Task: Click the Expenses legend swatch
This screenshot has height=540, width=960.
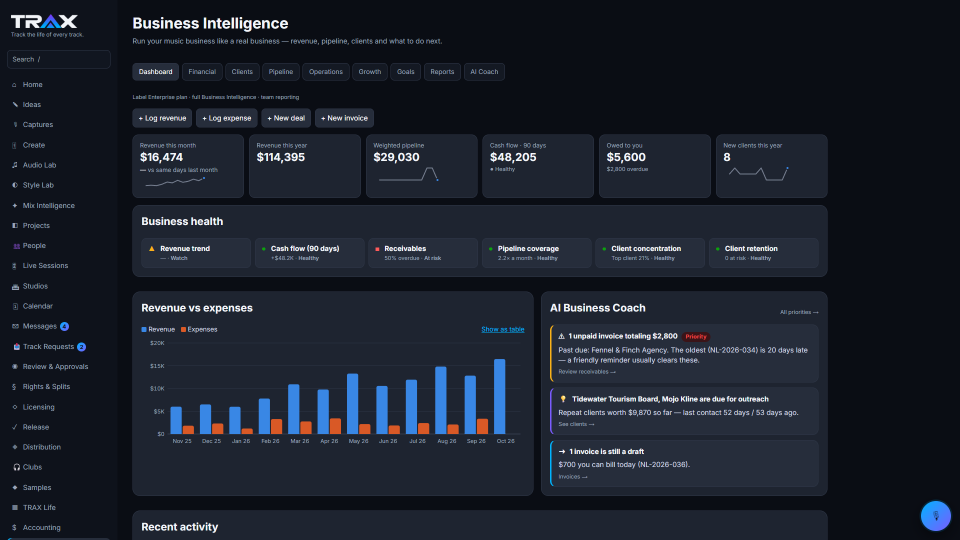Action: pos(184,329)
